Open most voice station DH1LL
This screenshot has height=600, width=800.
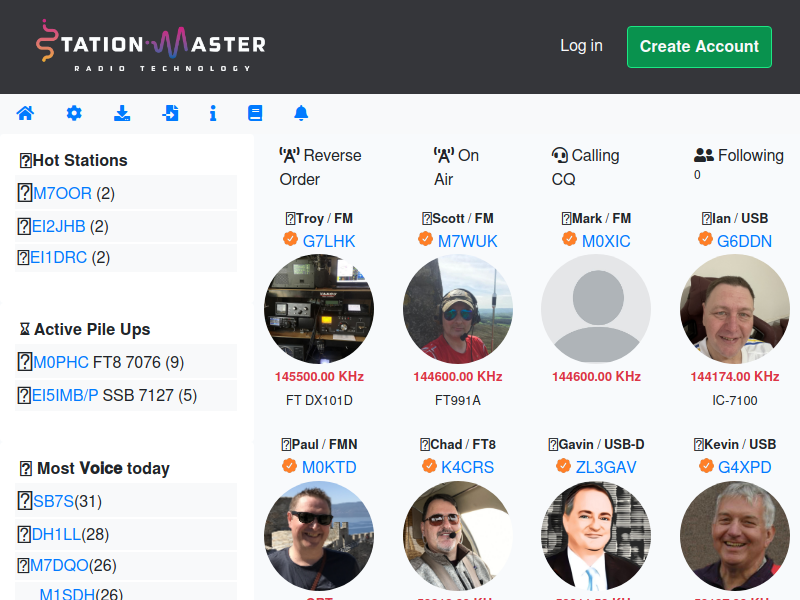[56, 534]
